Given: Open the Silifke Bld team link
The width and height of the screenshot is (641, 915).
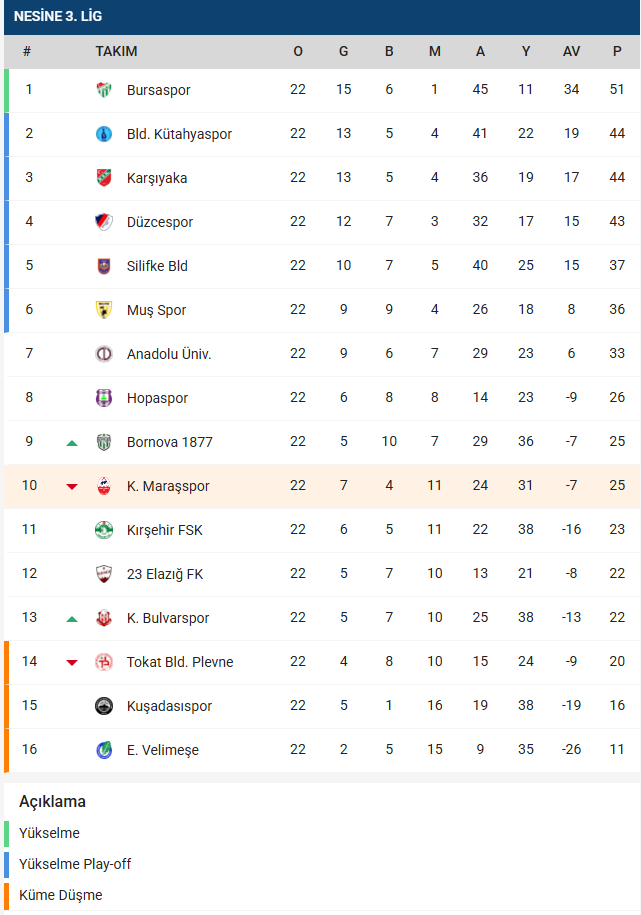Looking at the screenshot, I should 157,266.
